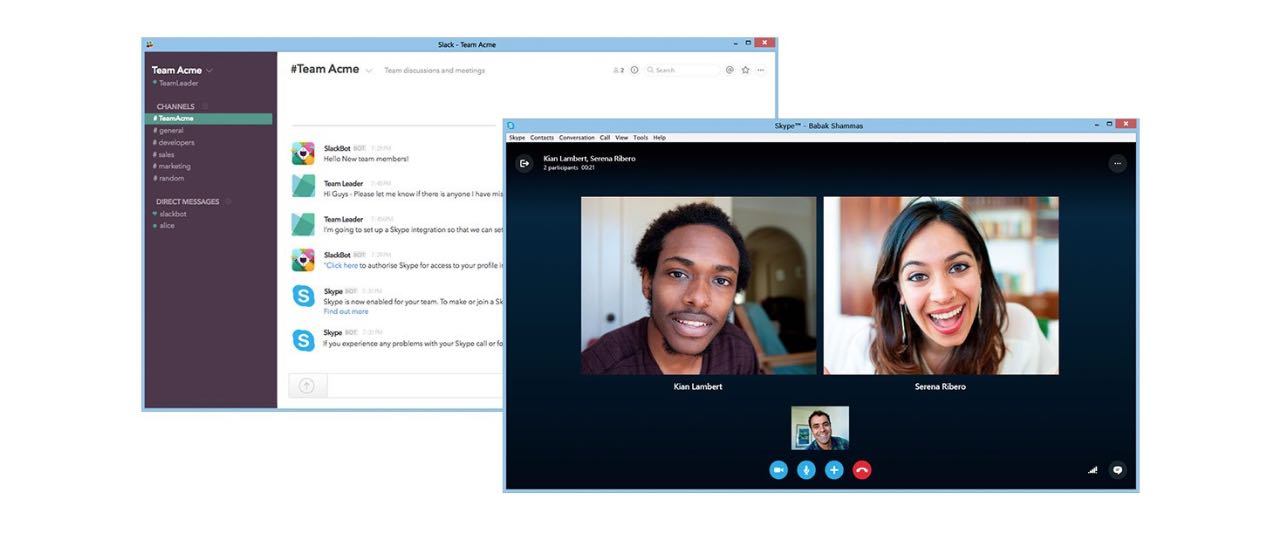The image size is (1280, 548).
Task: Click Team Leader avatar on Skype integration message
Action: (x=303, y=223)
